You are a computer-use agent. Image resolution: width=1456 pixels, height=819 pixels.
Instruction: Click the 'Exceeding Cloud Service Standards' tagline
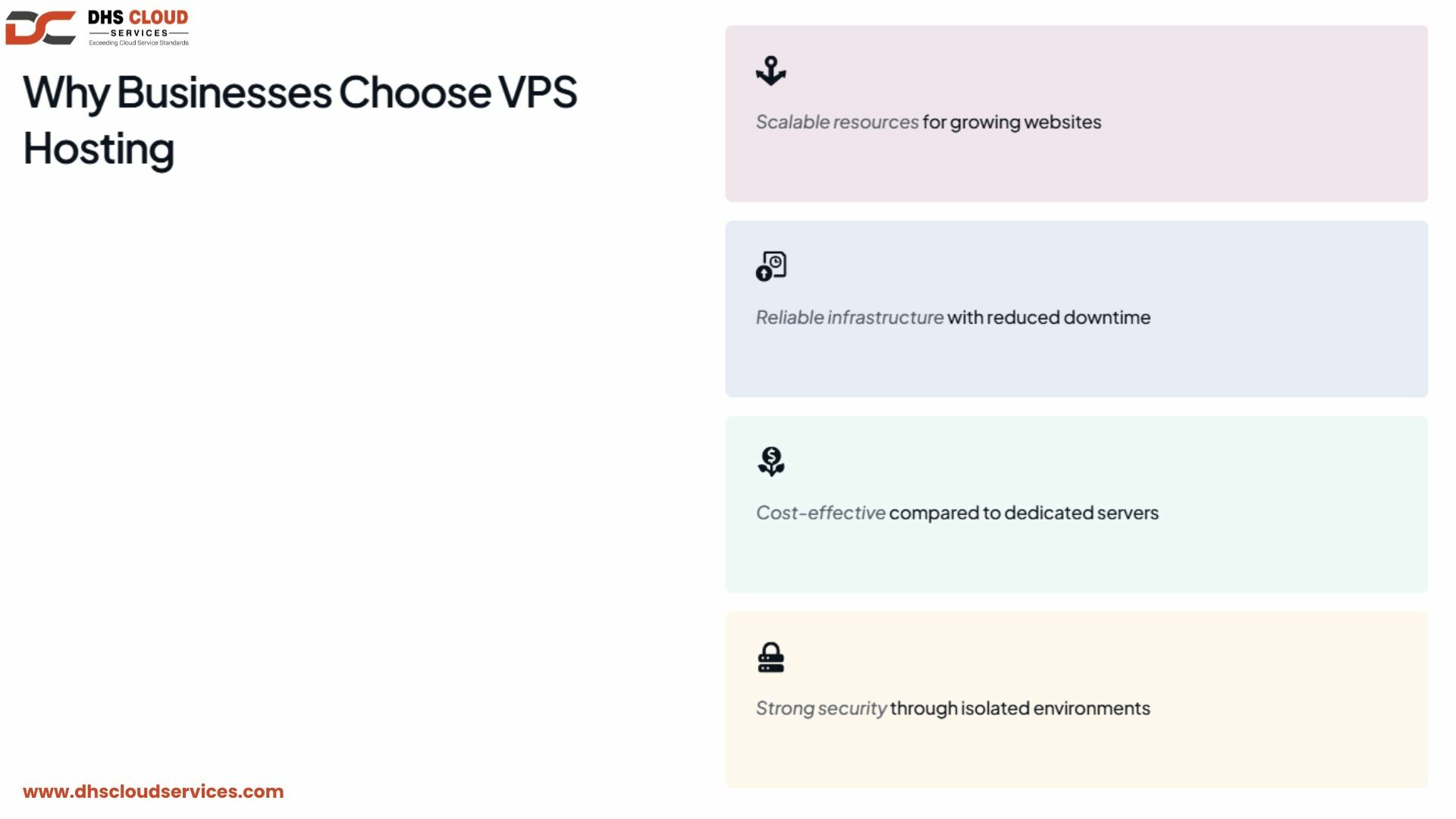[x=139, y=43]
